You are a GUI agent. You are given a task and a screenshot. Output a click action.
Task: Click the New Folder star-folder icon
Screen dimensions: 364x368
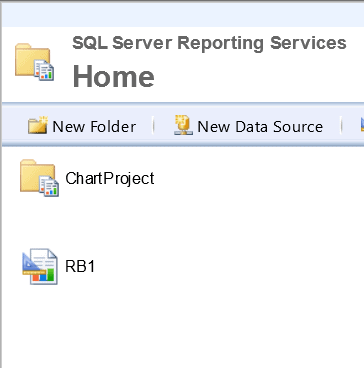(x=38, y=125)
